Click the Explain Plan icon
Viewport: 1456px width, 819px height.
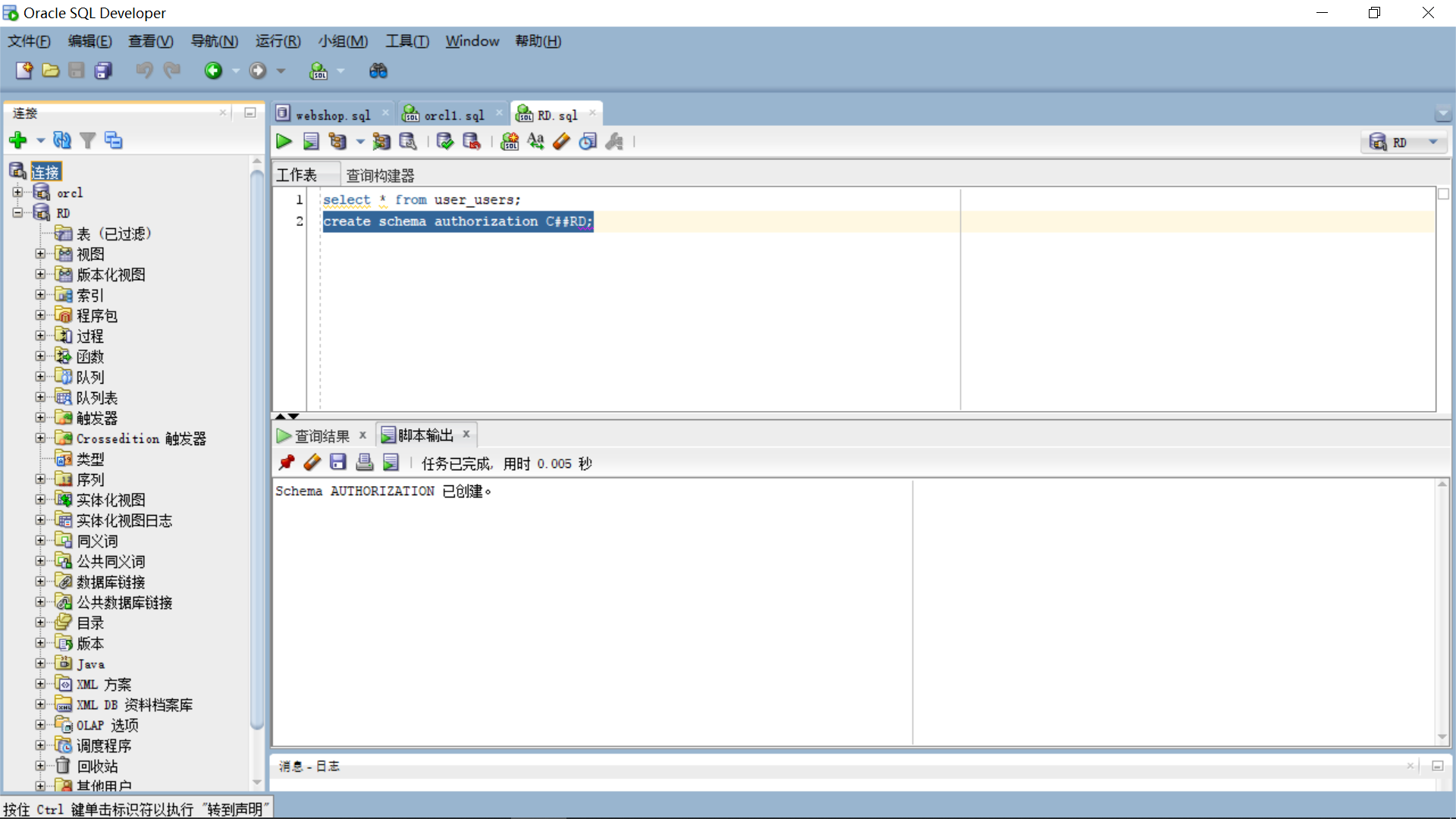coord(337,141)
